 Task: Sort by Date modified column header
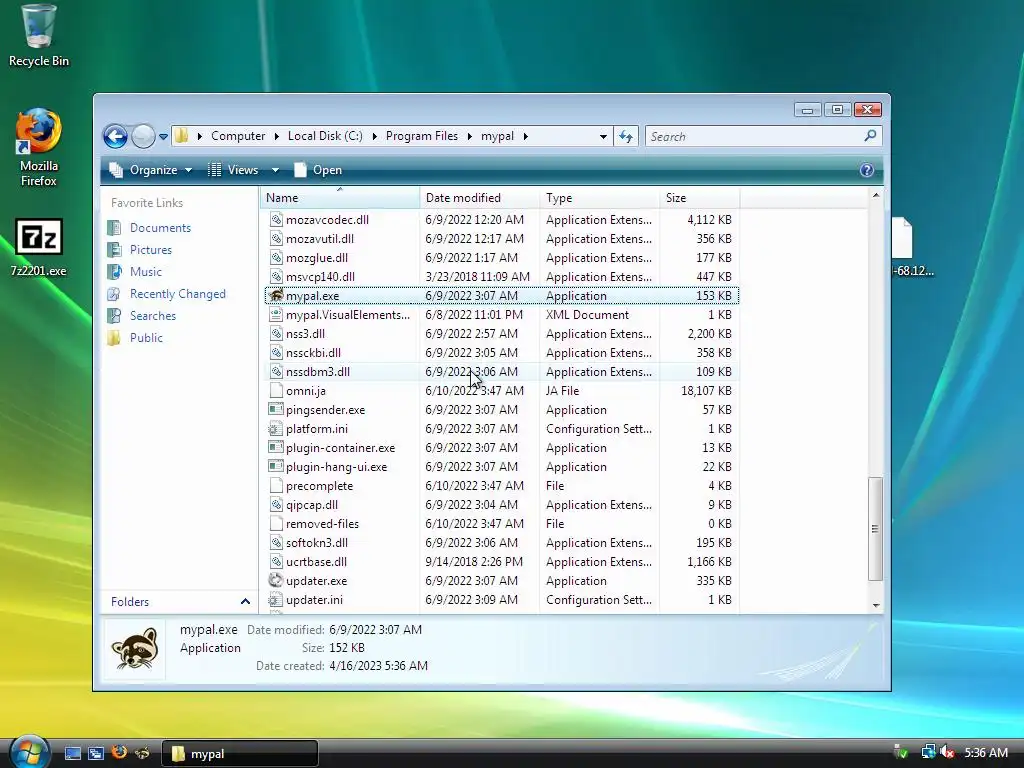(479, 198)
